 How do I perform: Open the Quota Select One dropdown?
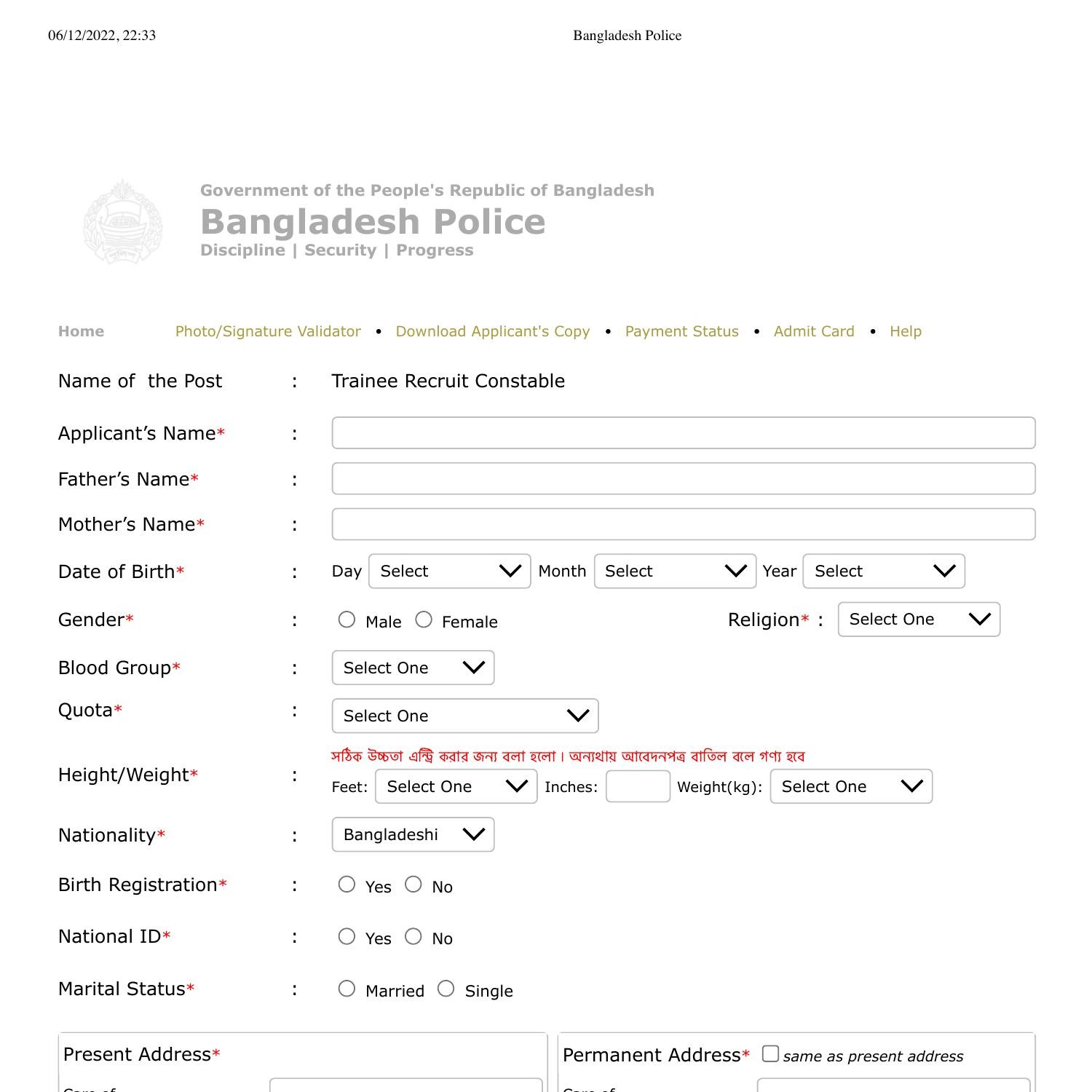tap(465, 716)
